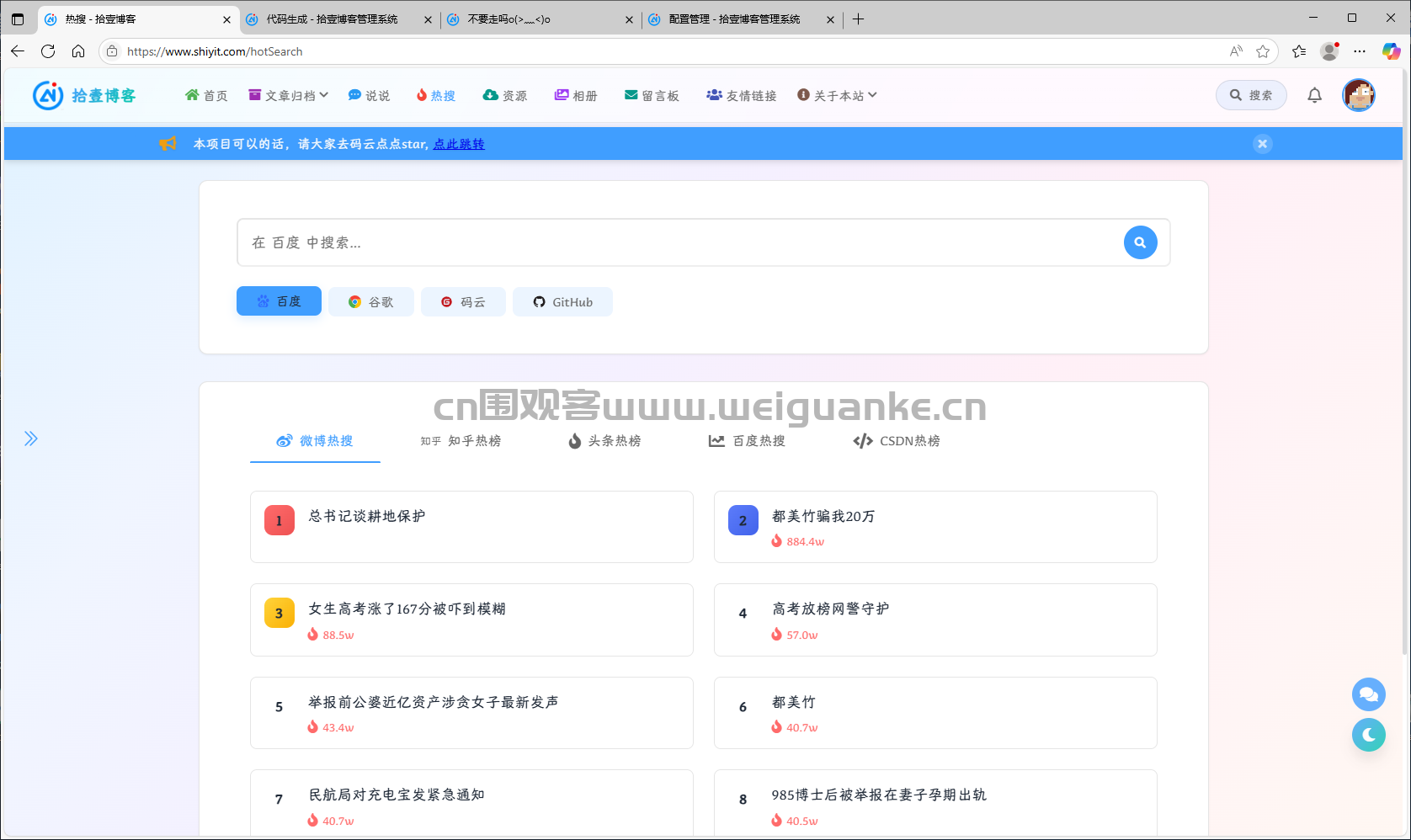Open hot item 都美竹骗我20万
The image size is (1411, 840).
point(935,527)
